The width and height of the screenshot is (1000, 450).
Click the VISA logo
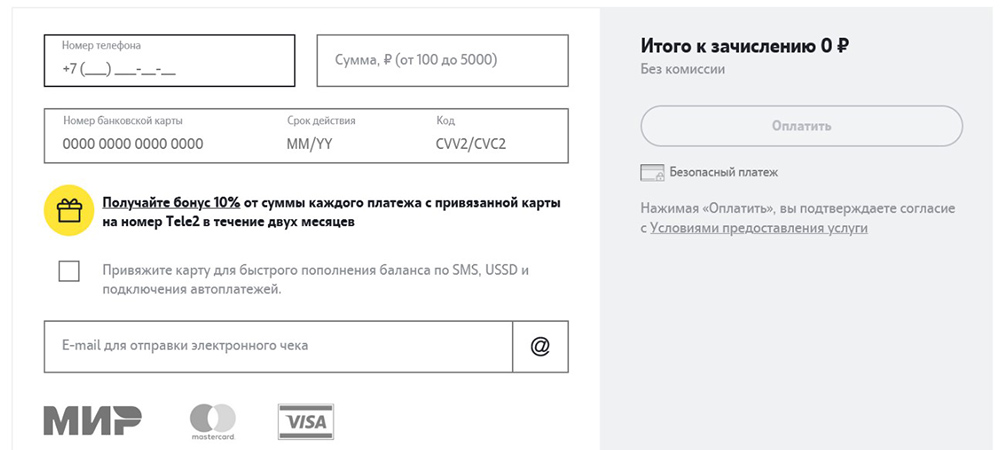click(x=306, y=422)
